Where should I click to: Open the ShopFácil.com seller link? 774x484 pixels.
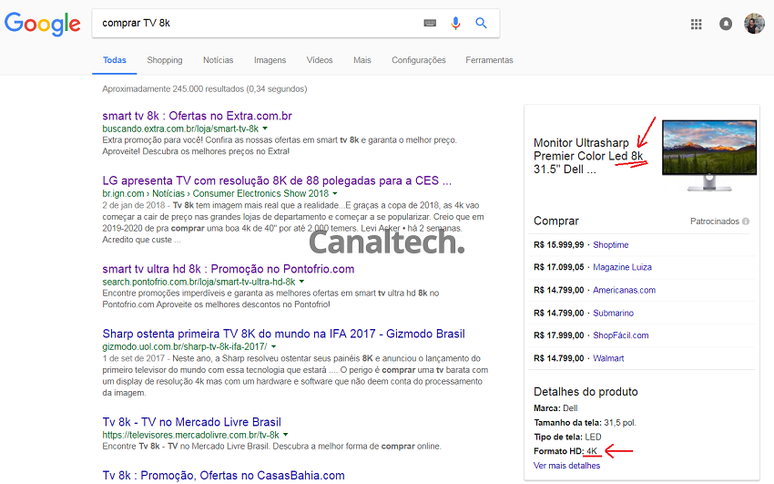click(620, 335)
